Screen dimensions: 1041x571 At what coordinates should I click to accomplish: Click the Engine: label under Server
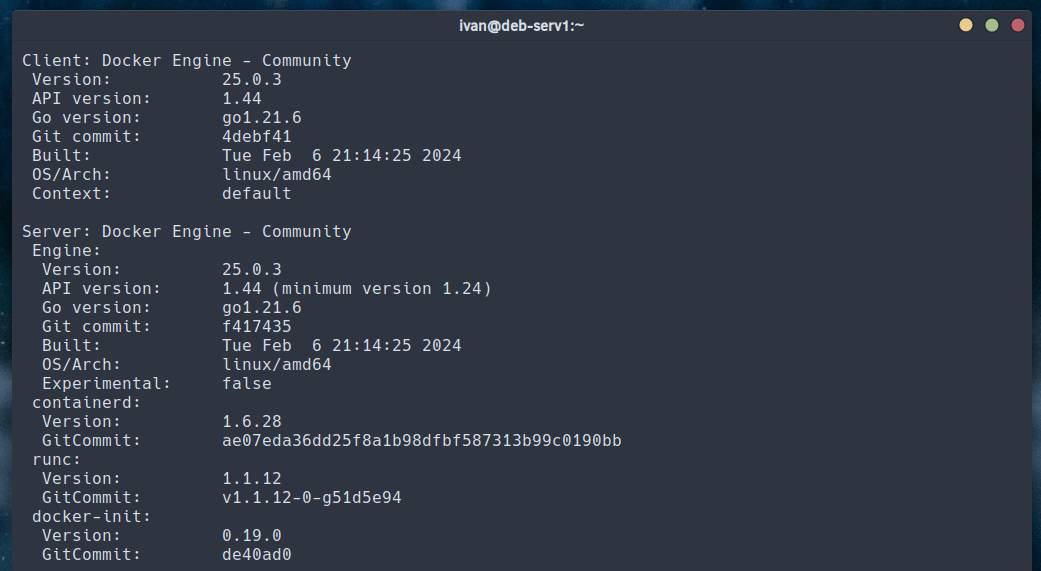pyautogui.click(x=67, y=251)
